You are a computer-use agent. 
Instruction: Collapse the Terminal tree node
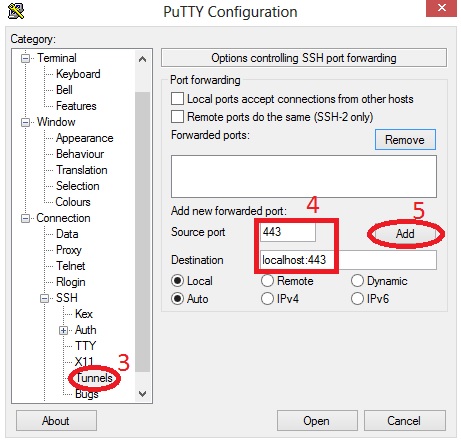(x=25, y=59)
